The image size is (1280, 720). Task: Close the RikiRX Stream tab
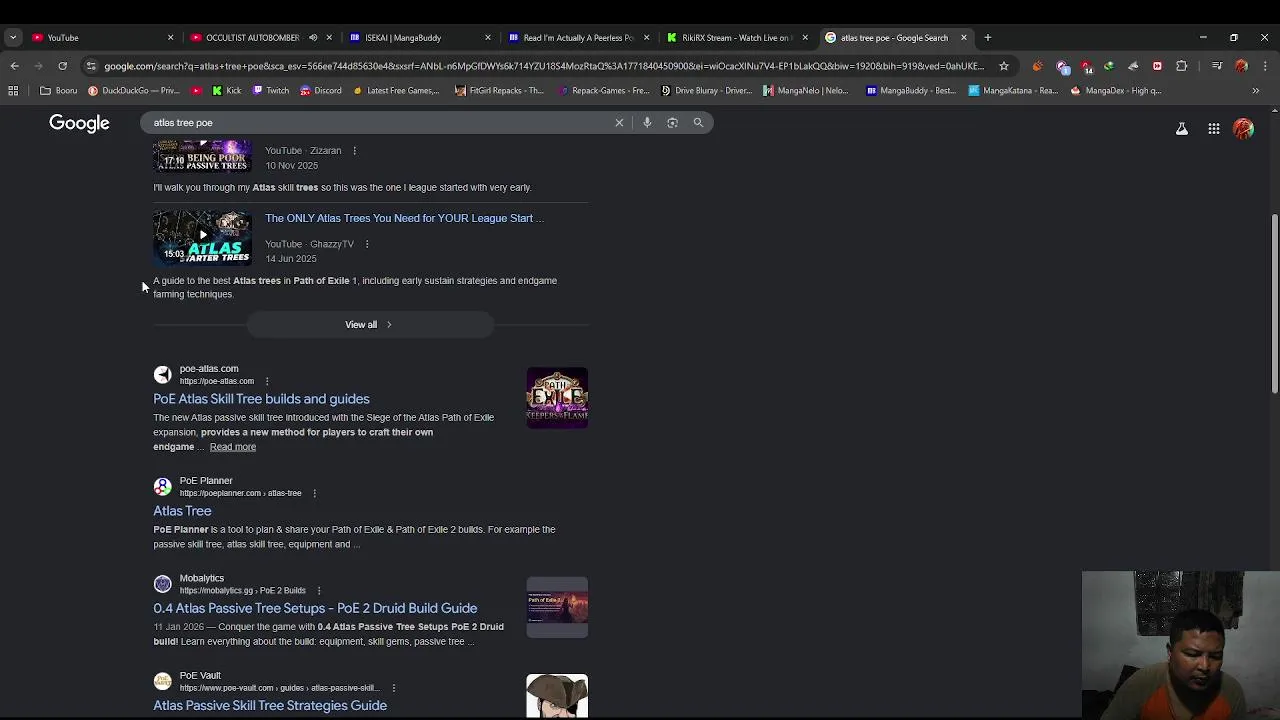coord(805,38)
